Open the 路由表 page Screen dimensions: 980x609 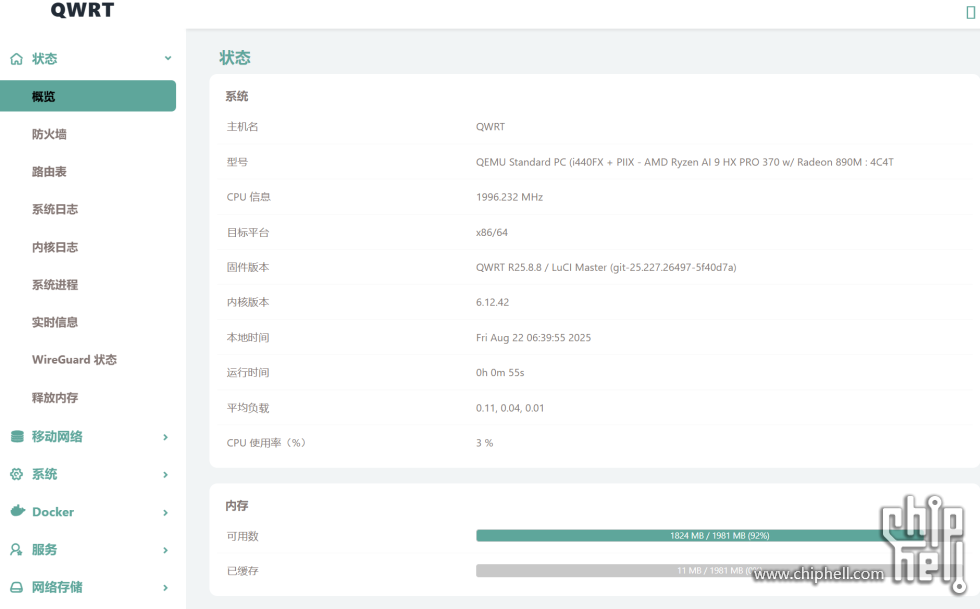pos(49,171)
